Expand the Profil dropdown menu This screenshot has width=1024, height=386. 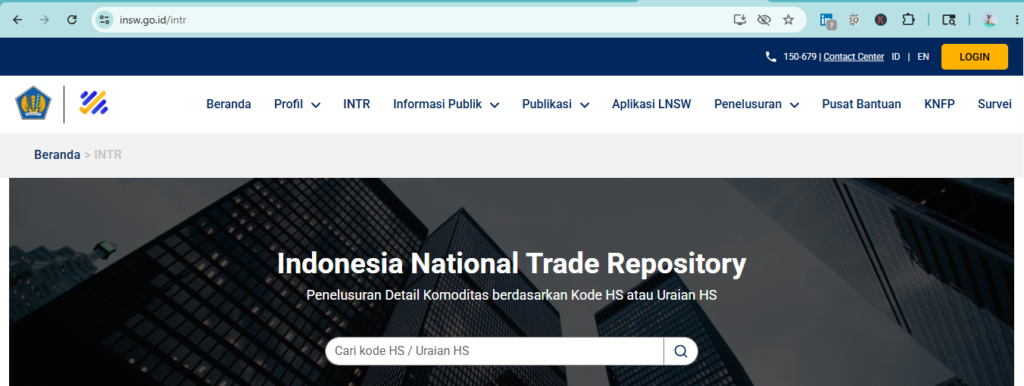[297, 104]
